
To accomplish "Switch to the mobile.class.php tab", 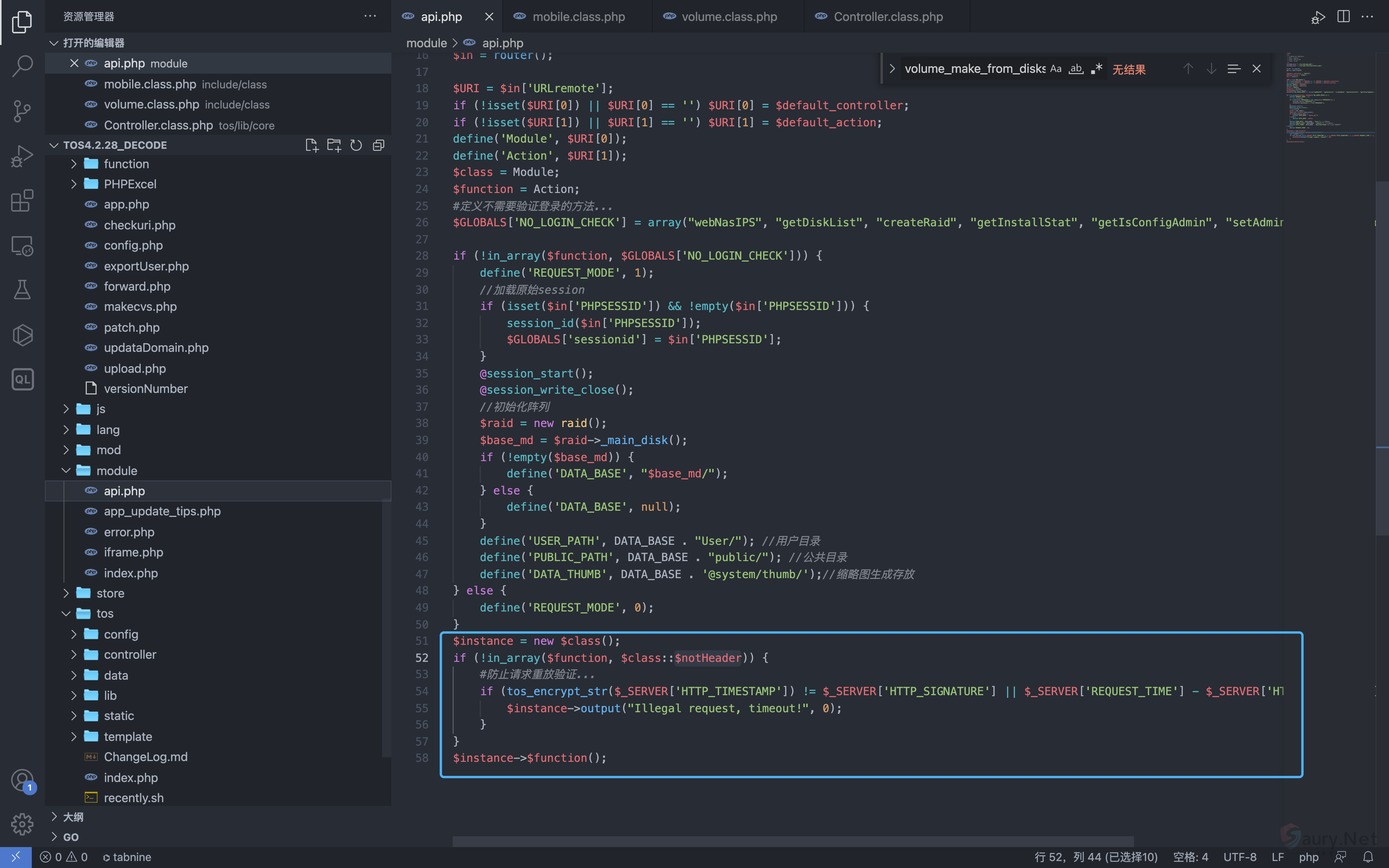I will point(578,17).
